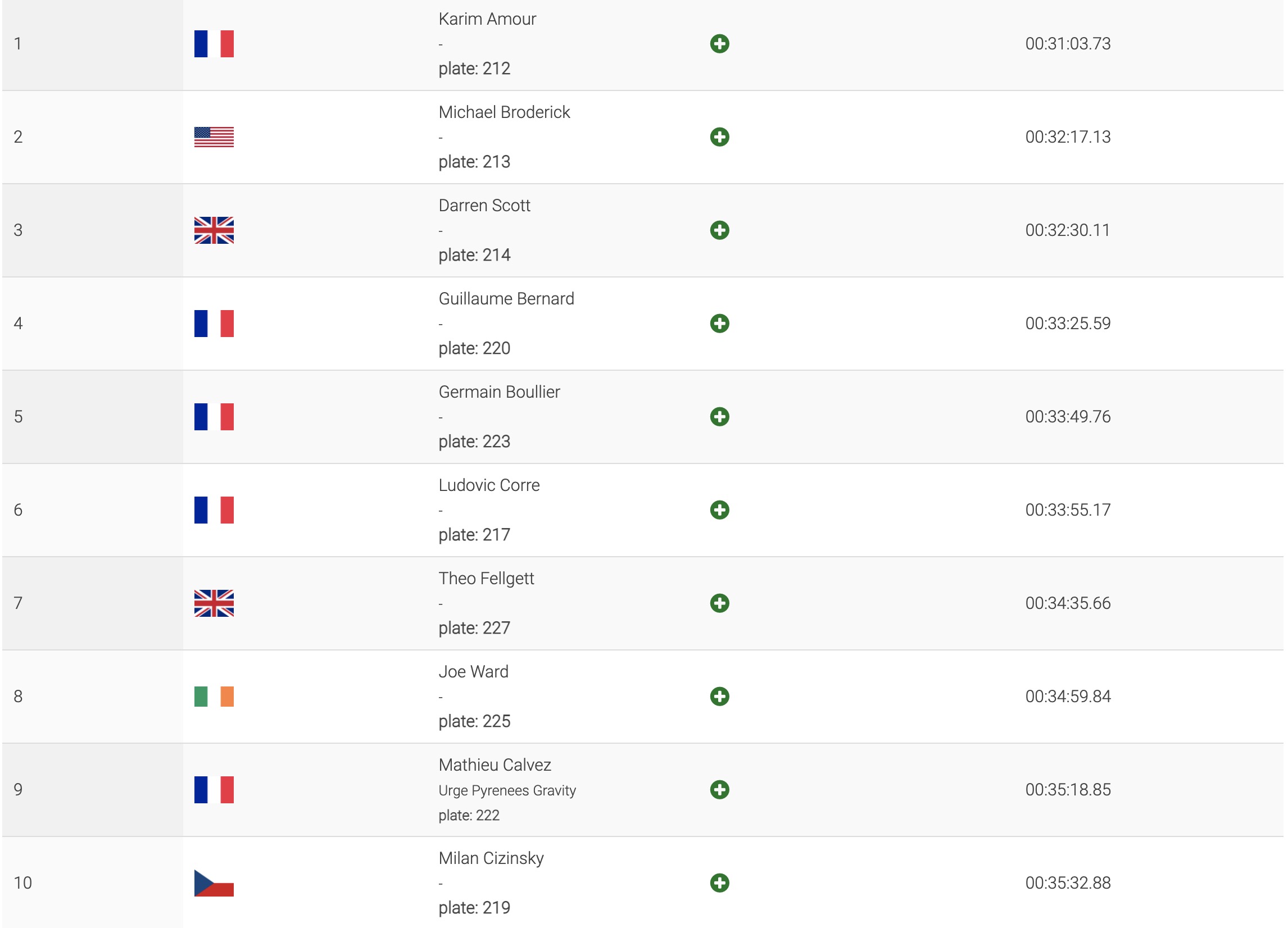The width and height of the screenshot is (1288, 928).
Task: Click plus icon in Theo Fellgett's row
Action: [719, 603]
